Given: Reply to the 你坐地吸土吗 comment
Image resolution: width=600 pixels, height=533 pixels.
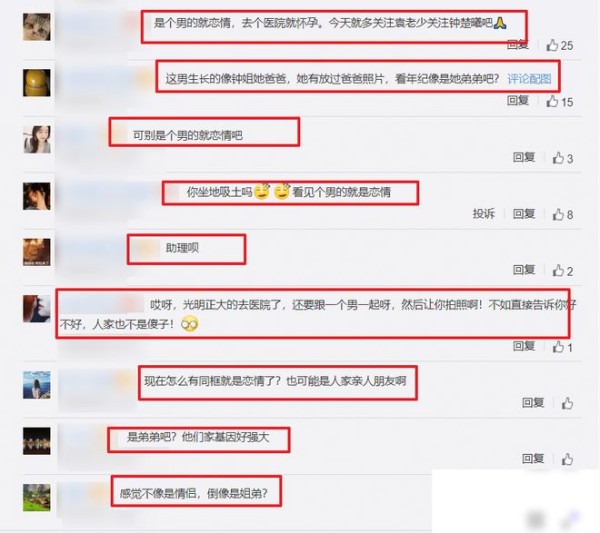Looking at the screenshot, I should click(524, 214).
